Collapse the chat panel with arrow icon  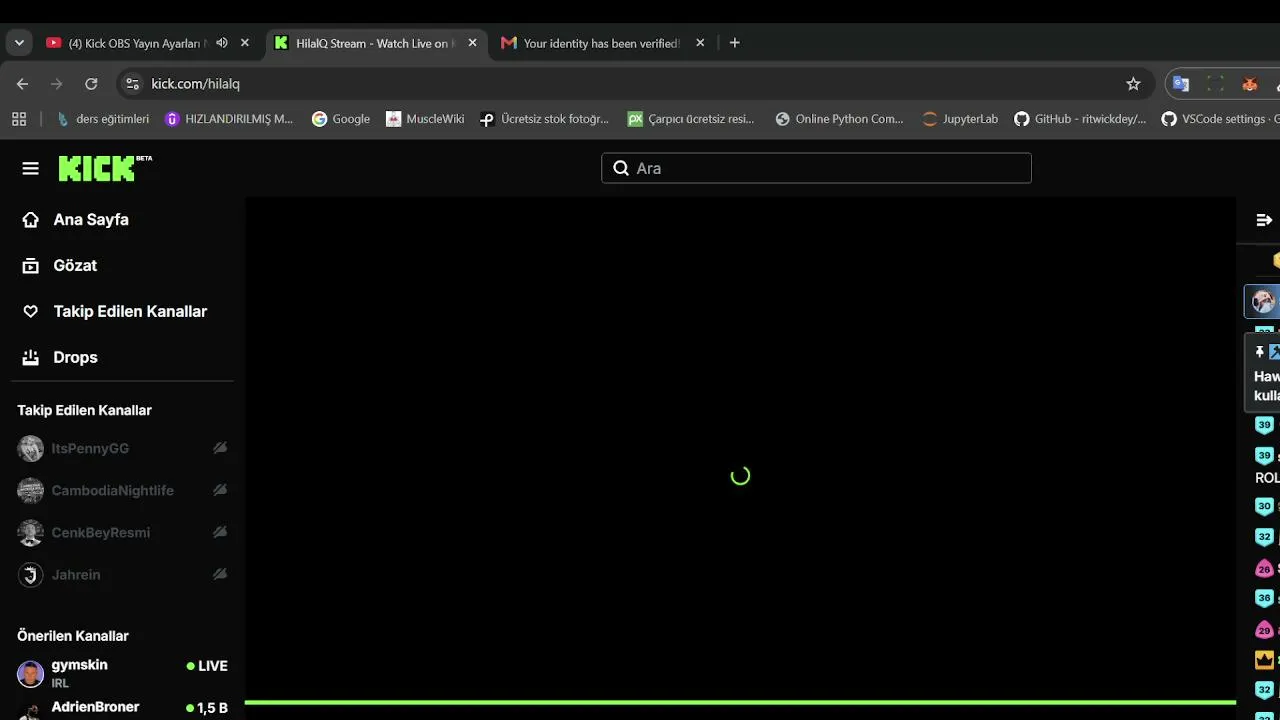coord(1264,220)
